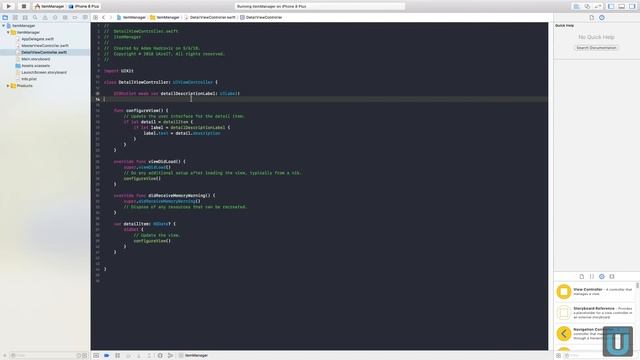Select the ItemManager project in the jump bar
Image resolution: width=640 pixels, height=360 pixels.
[x=131, y=18]
